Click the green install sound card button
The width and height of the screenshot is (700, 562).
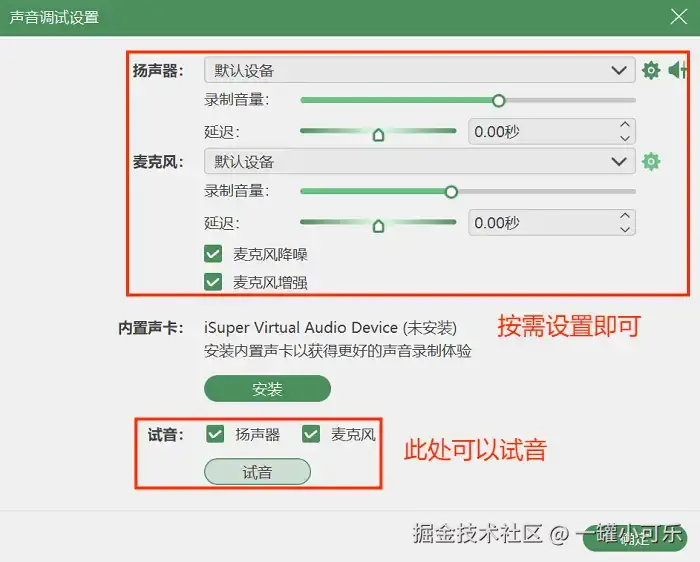[267, 389]
